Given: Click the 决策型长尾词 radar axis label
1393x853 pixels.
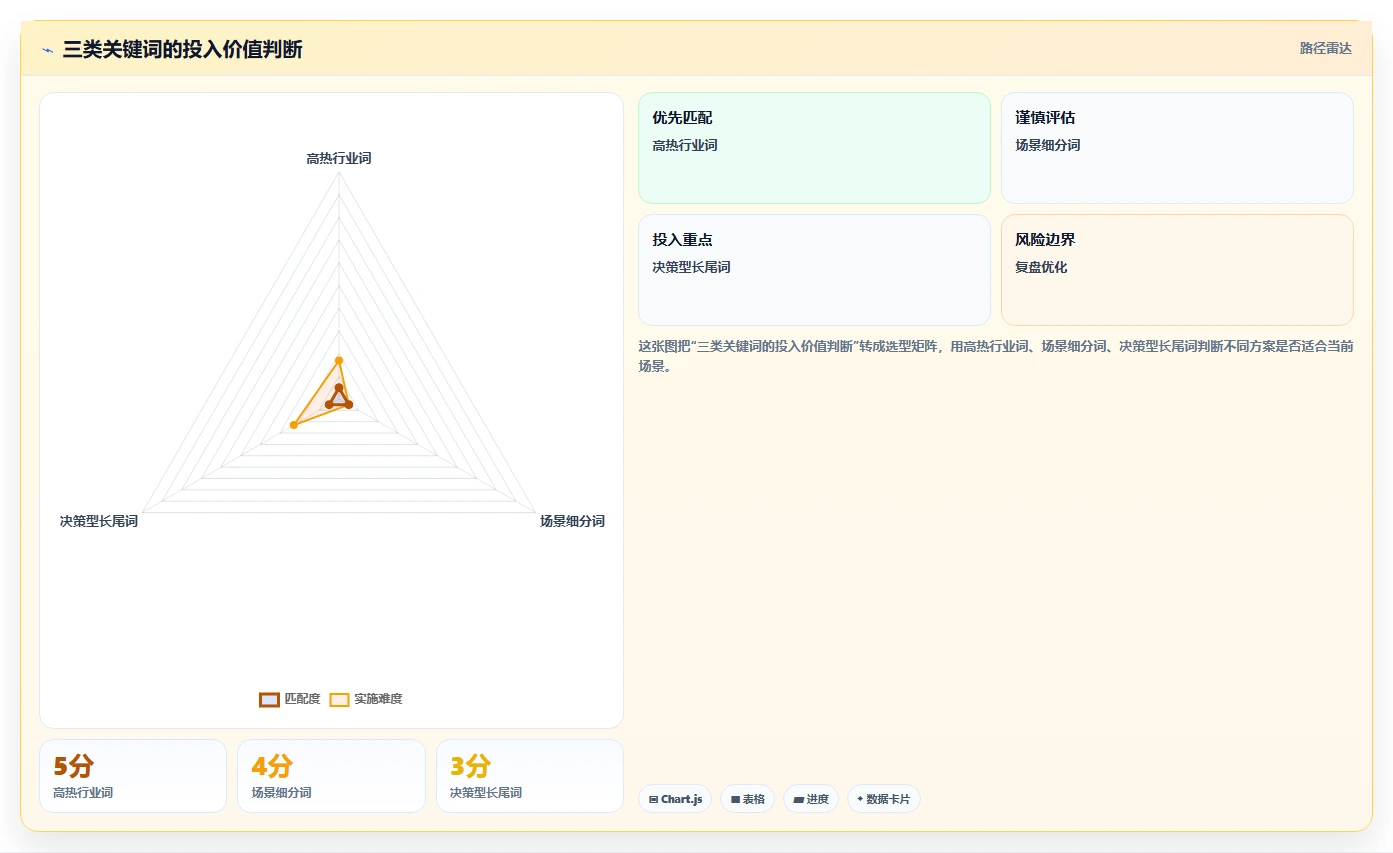Looking at the screenshot, I should point(99,521).
